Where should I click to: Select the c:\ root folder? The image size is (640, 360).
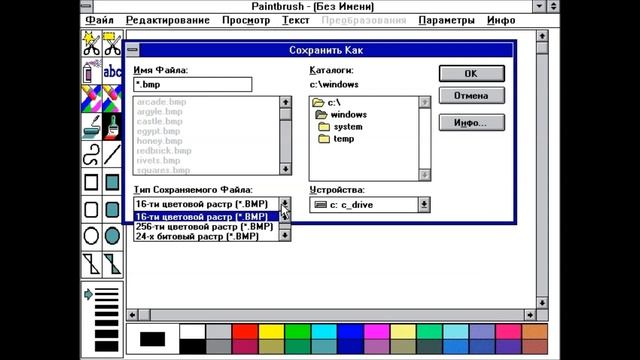326,102
